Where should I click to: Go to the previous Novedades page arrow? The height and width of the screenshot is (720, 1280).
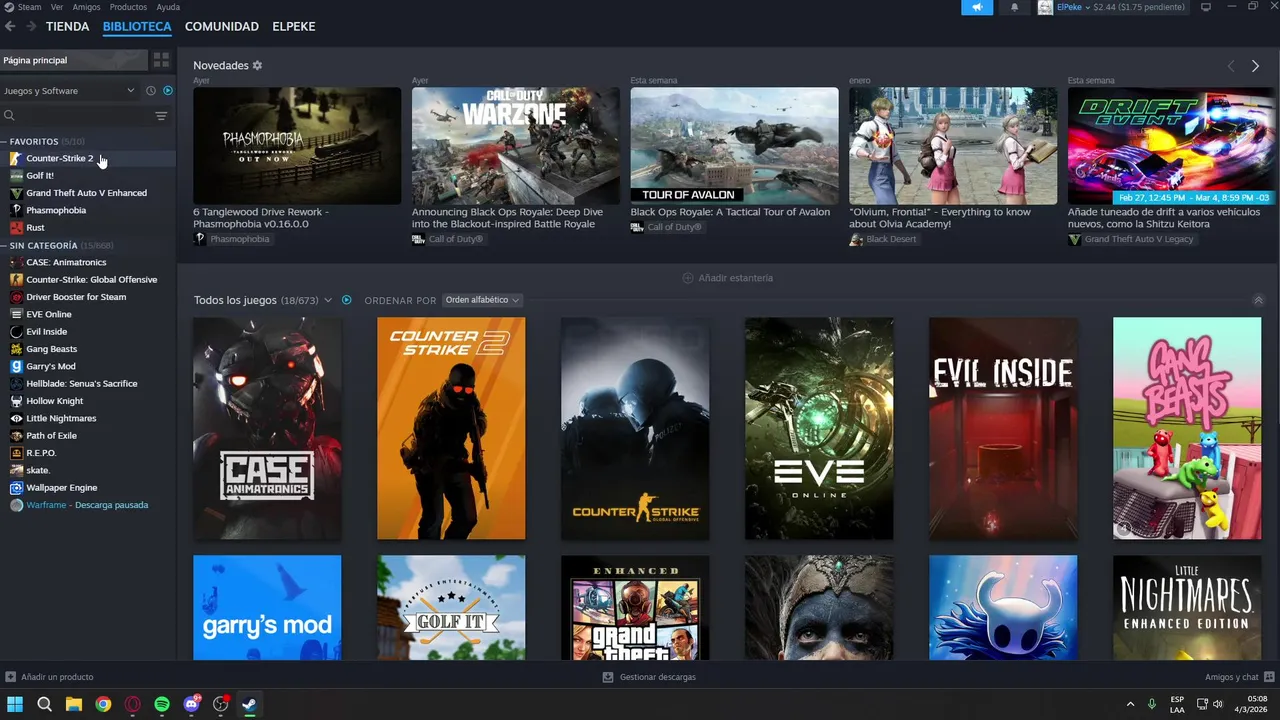(1230, 66)
